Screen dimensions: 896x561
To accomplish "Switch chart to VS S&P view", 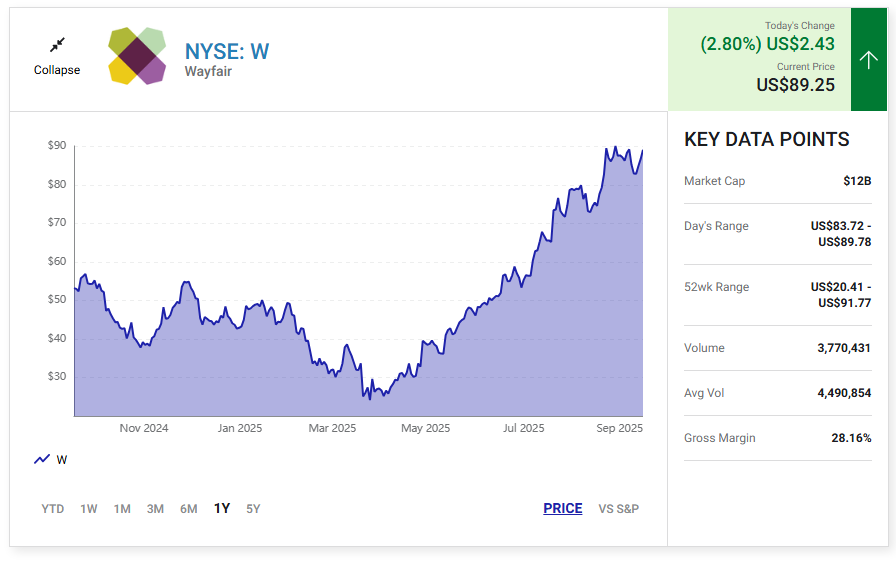I will tap(618, 508).
